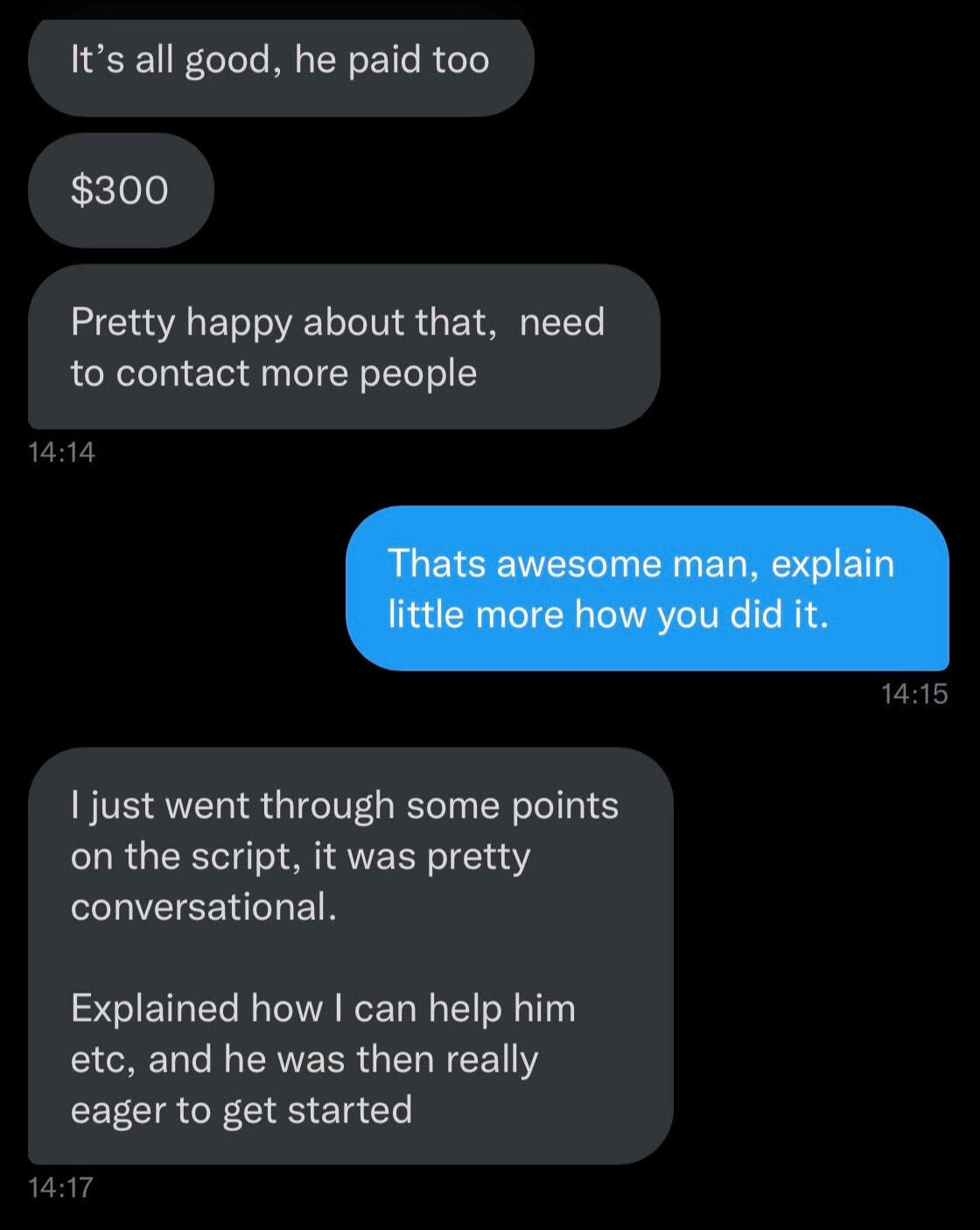Click the 14:15 timestamp under sent message
Screen dimensions: 980x1230
click(914, 693)
